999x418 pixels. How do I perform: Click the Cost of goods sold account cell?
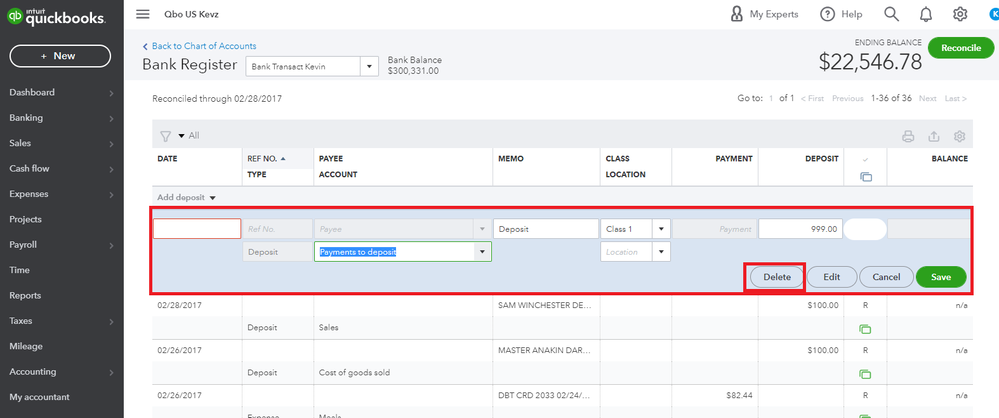pyautogui.click(x=354, y=373)
